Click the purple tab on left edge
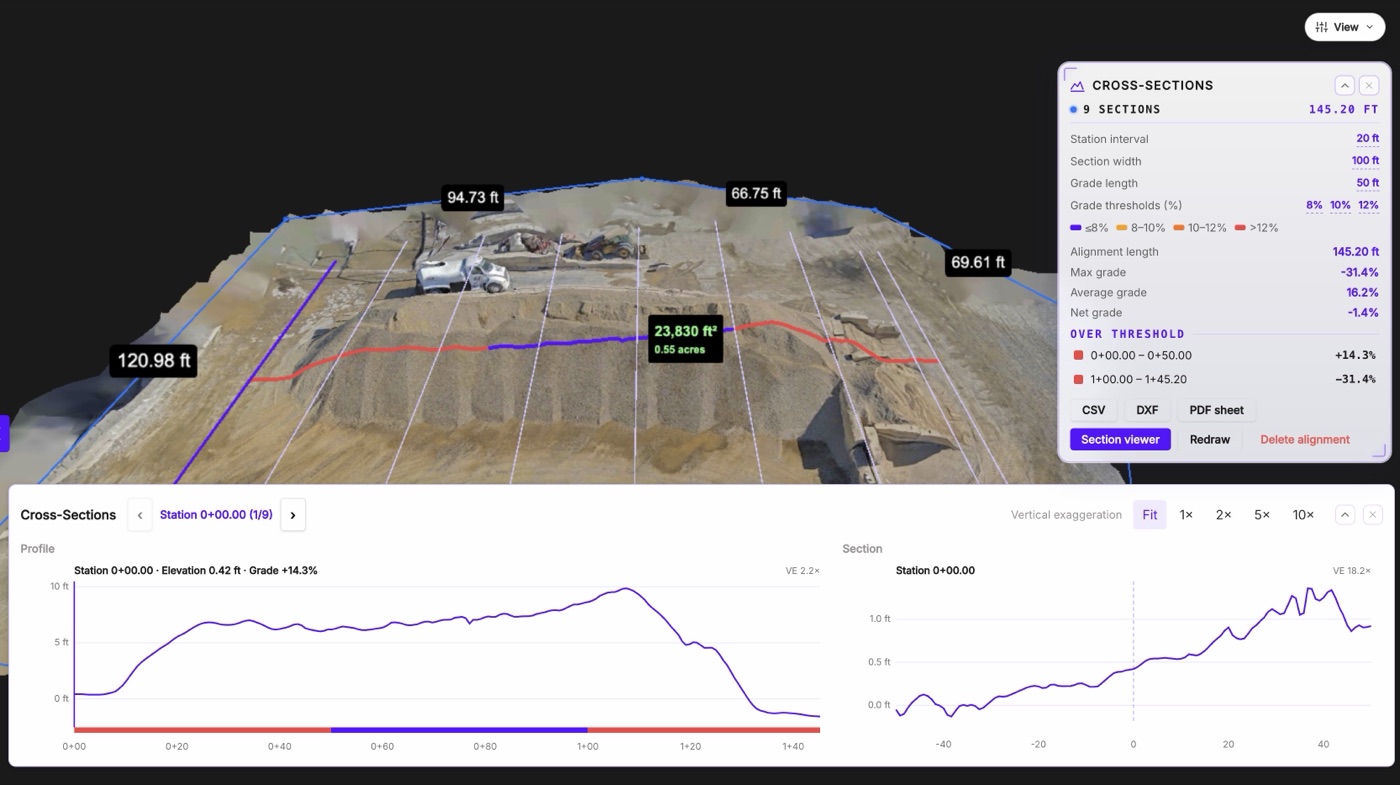This screenshot has width=1400, height=785. click(x=4, y=433)
